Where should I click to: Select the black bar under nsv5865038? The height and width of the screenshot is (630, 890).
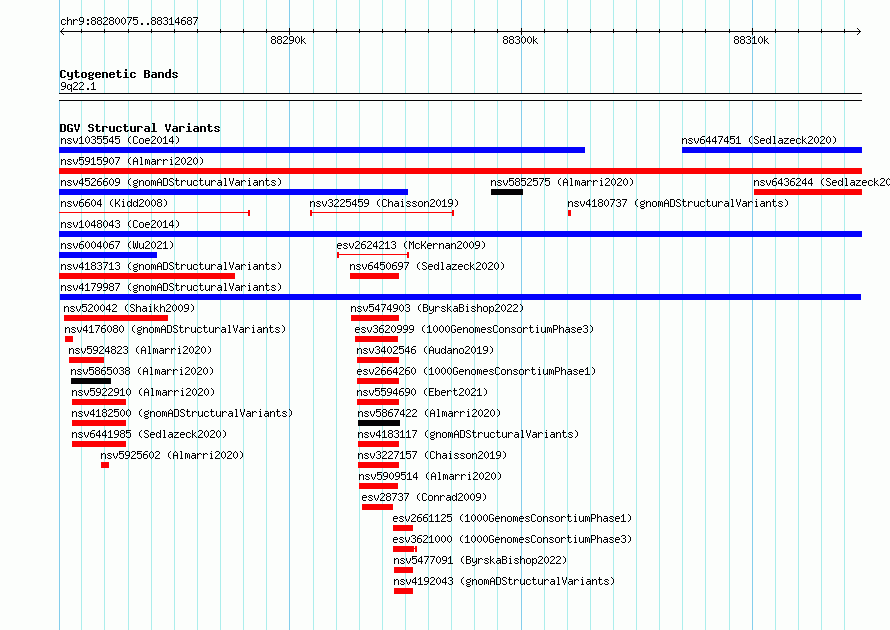click(91, 381)
